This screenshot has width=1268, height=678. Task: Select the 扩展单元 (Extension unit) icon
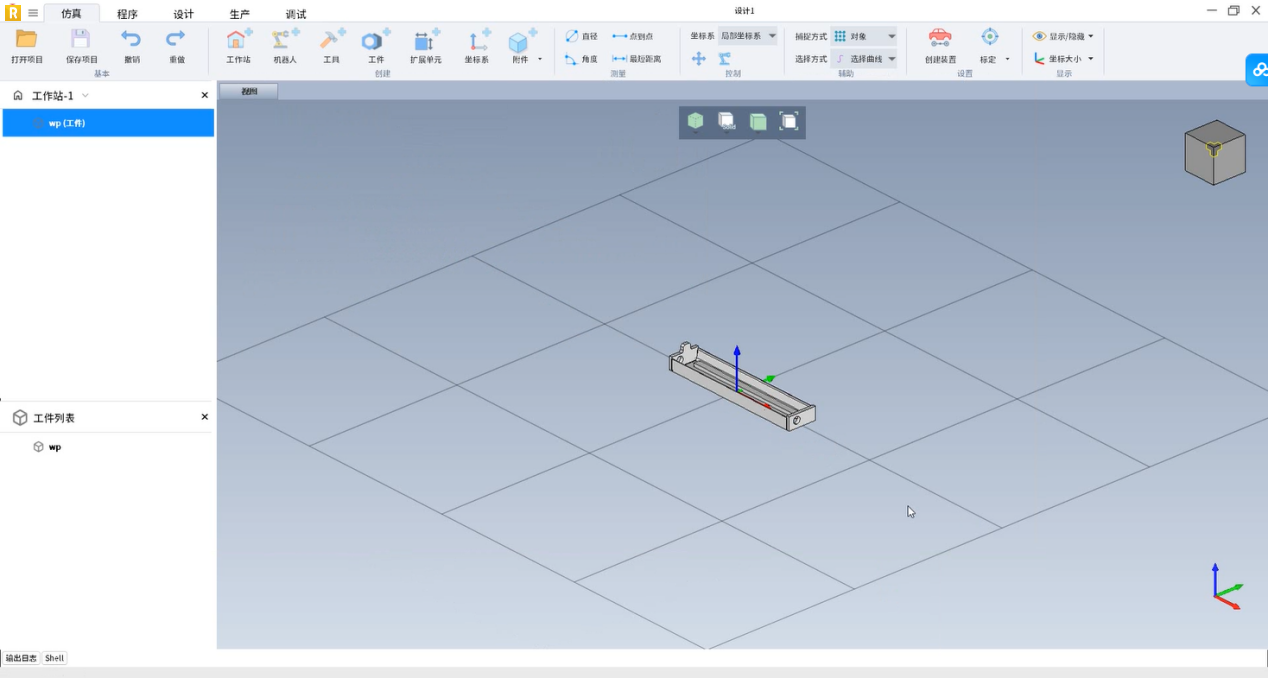pyautogui.click(x=425, y=41)
